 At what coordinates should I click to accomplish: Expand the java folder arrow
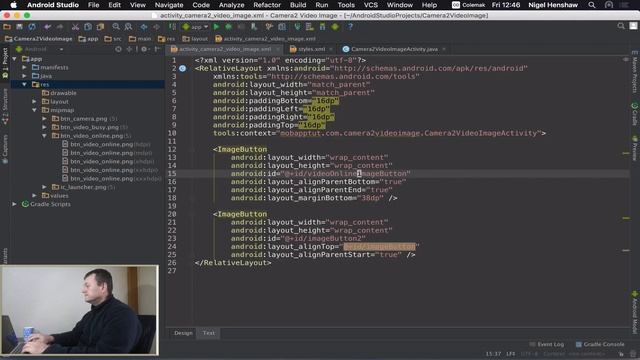click(x=25, y=76)
